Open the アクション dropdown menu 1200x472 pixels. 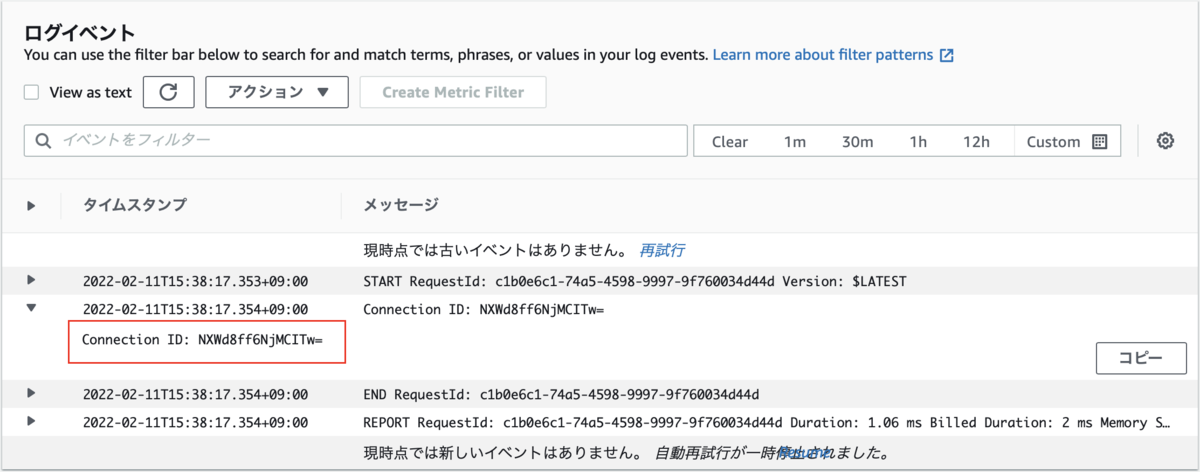tap(277, 92)
